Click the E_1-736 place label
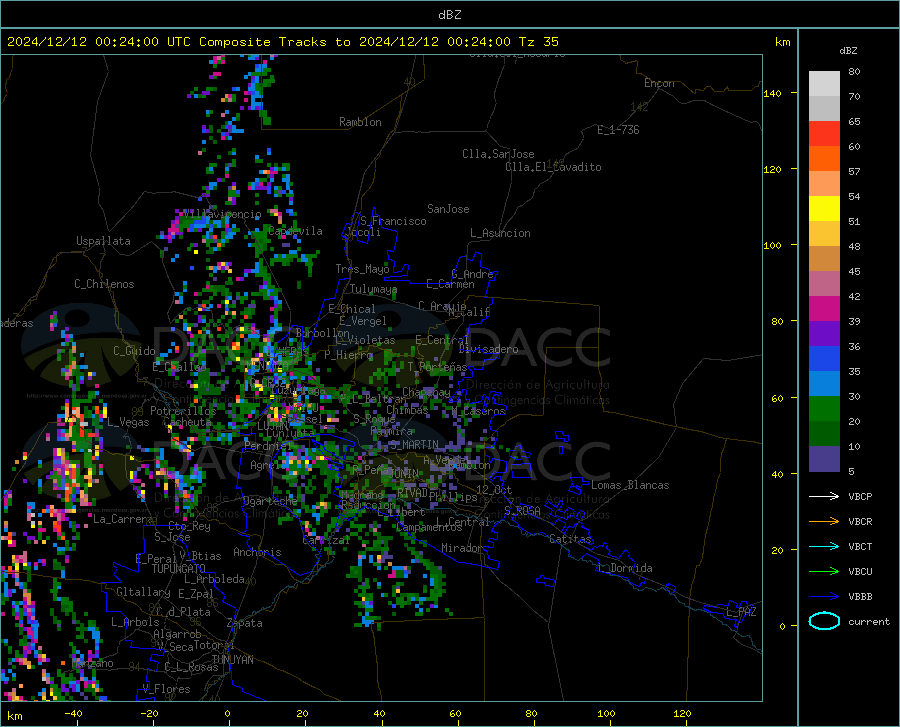This screenshot has width=900, height=727. click(618, 130)
